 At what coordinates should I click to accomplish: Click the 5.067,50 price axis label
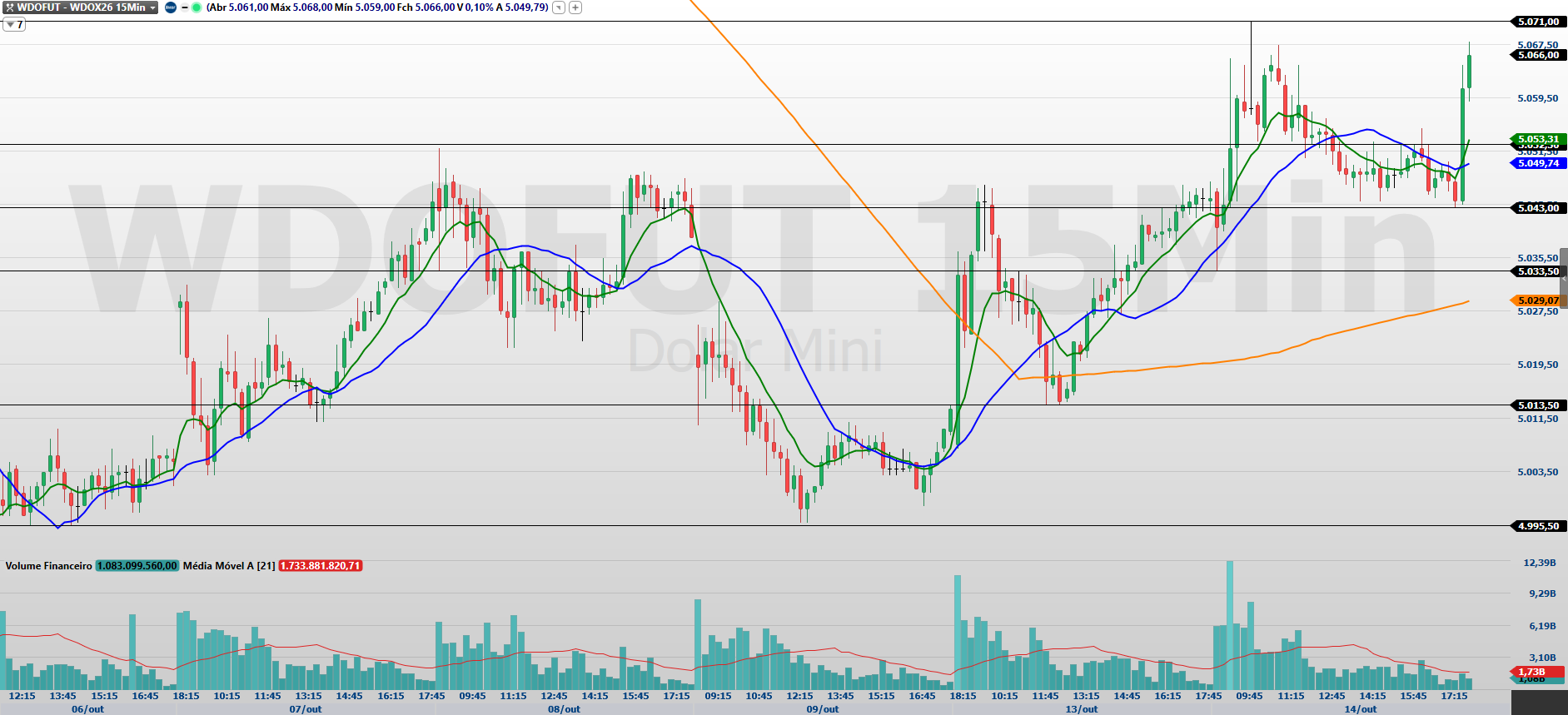click(x=1538, y=45)
